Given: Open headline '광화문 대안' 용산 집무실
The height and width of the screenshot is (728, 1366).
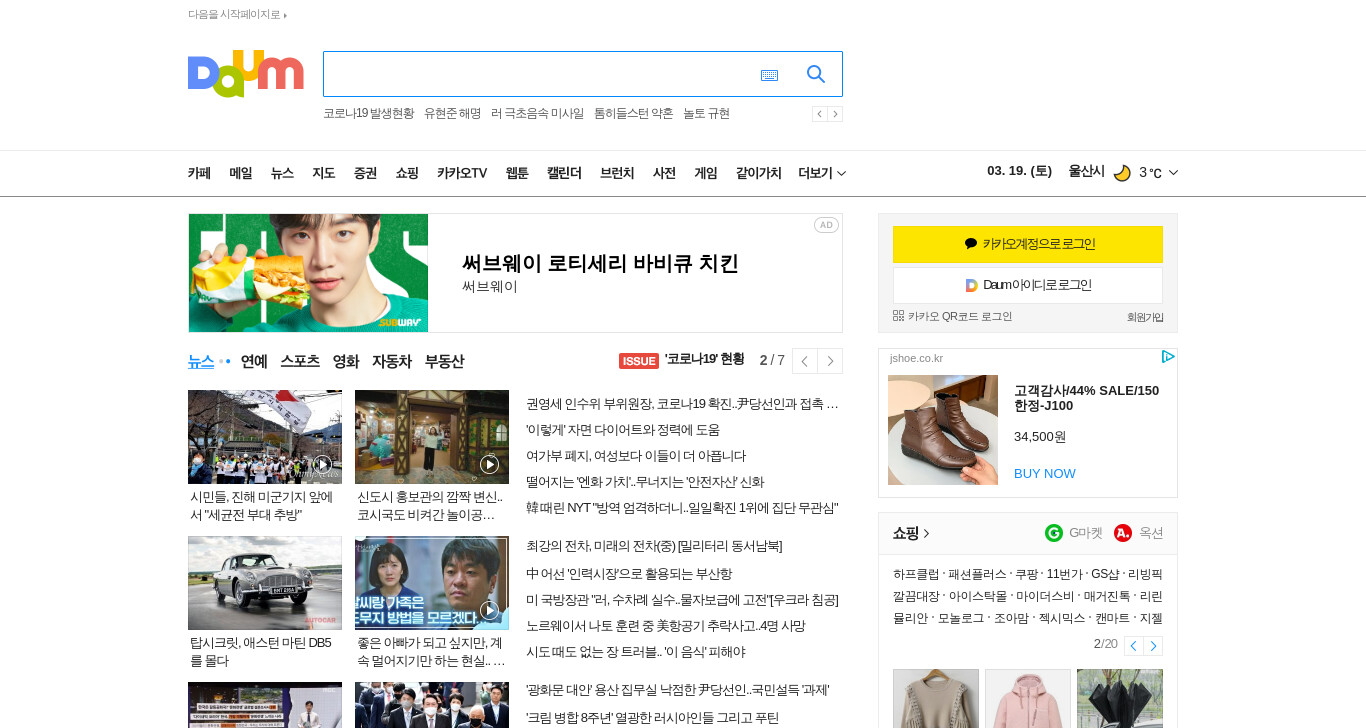Looking at the screenshot, I should [x=677, y=690].
